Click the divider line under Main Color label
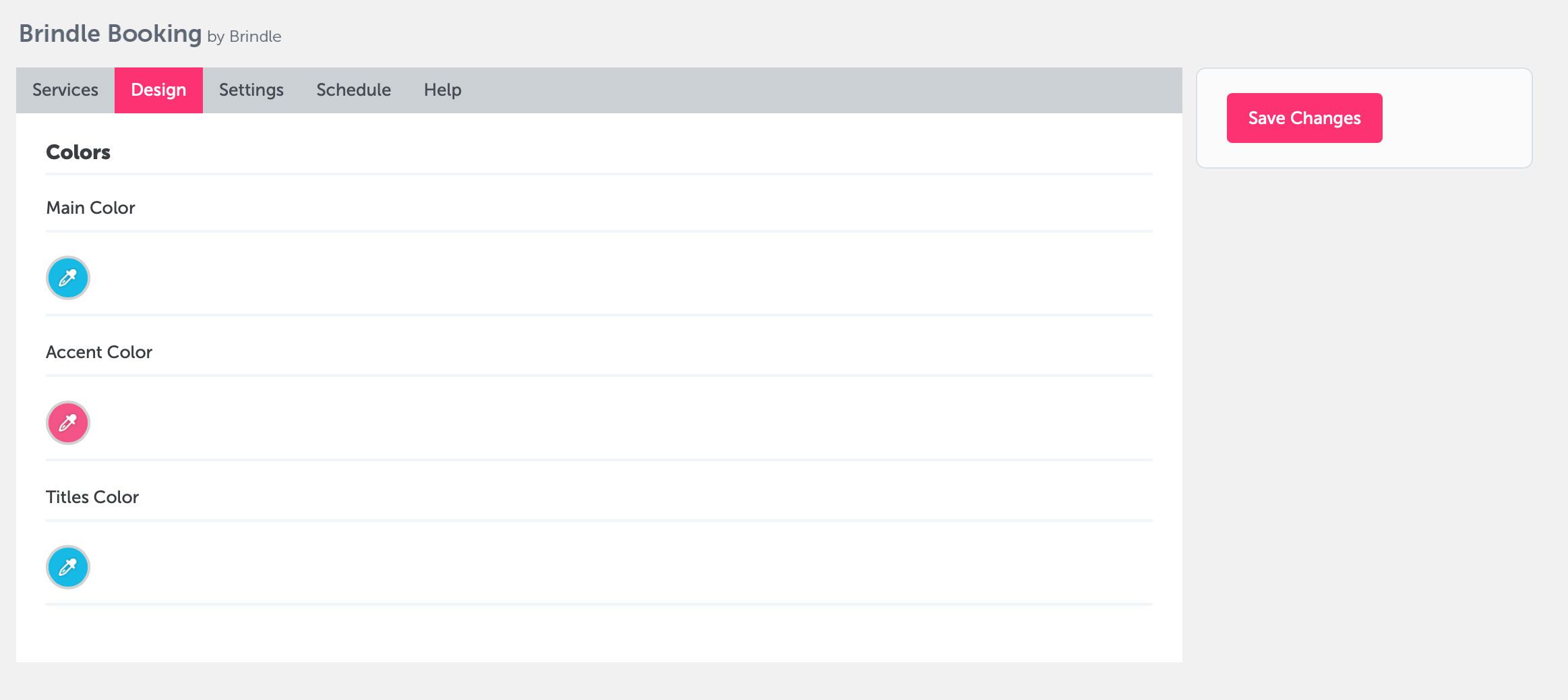Image resolution: width=1568 pixels, height=700 pixels. [599, 231]
